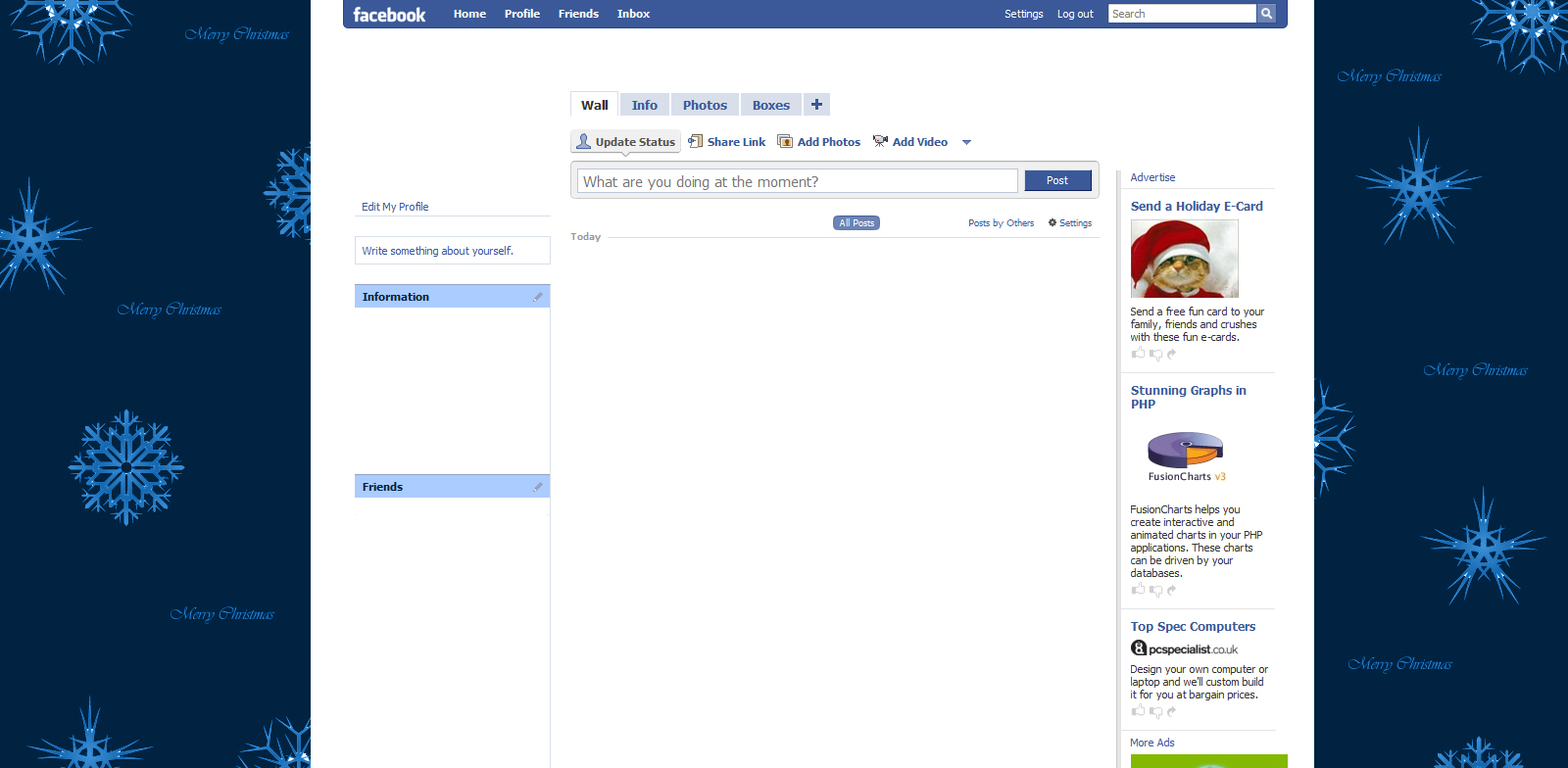Viewport: 1568px width, 768px height.
Task: Click the 'Today' date label
Action: 586,237
